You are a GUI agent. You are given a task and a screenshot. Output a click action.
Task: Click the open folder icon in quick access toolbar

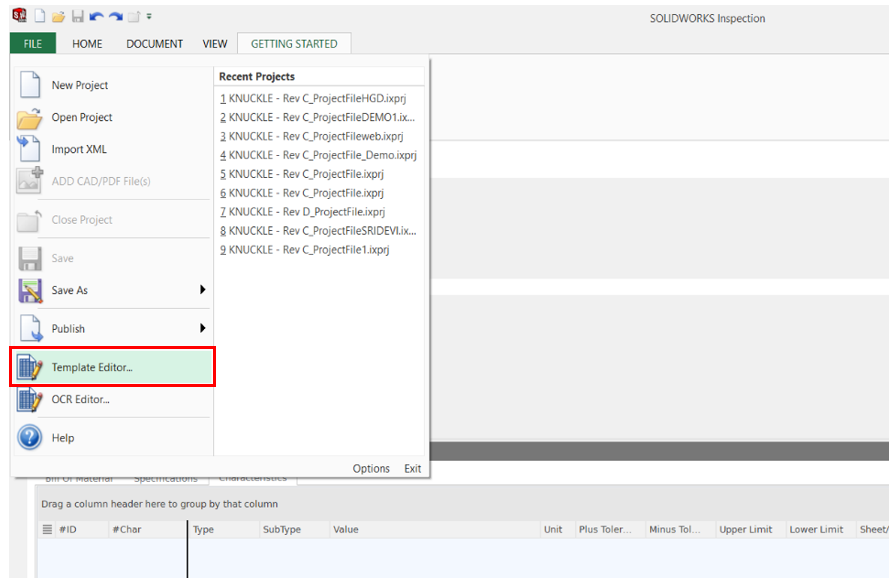(x=58, y=16)
